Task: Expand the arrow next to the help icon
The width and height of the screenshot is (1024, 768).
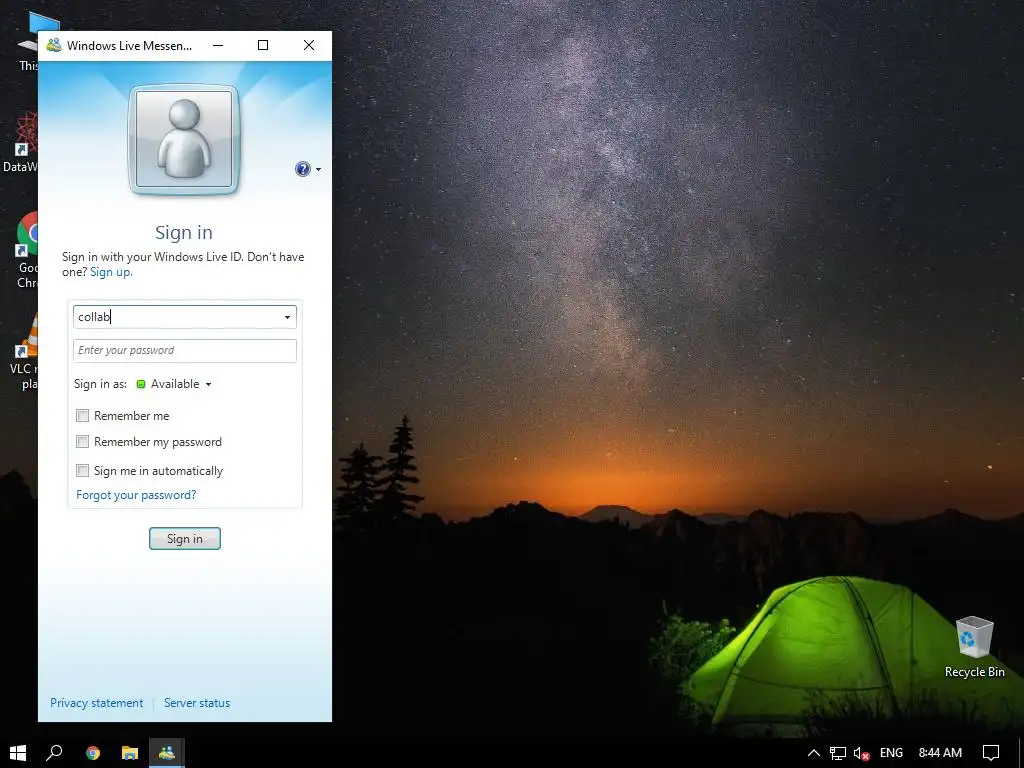Action: [x=319, y=170]
